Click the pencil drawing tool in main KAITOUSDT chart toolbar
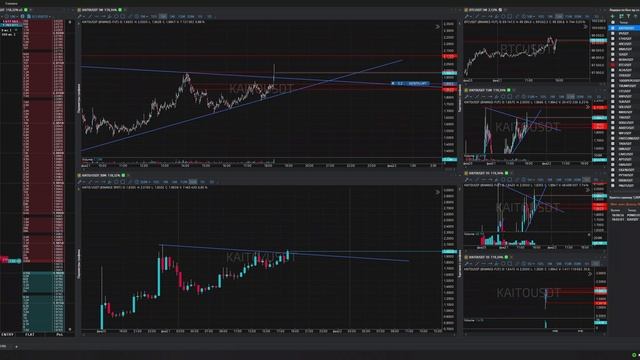This screenshot has height=360, width=640. tap(80, 17)
